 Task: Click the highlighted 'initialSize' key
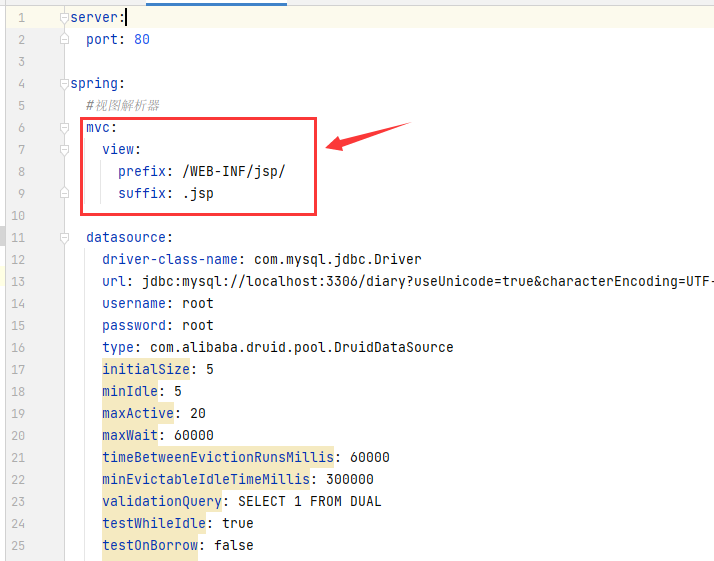point(146,369)
